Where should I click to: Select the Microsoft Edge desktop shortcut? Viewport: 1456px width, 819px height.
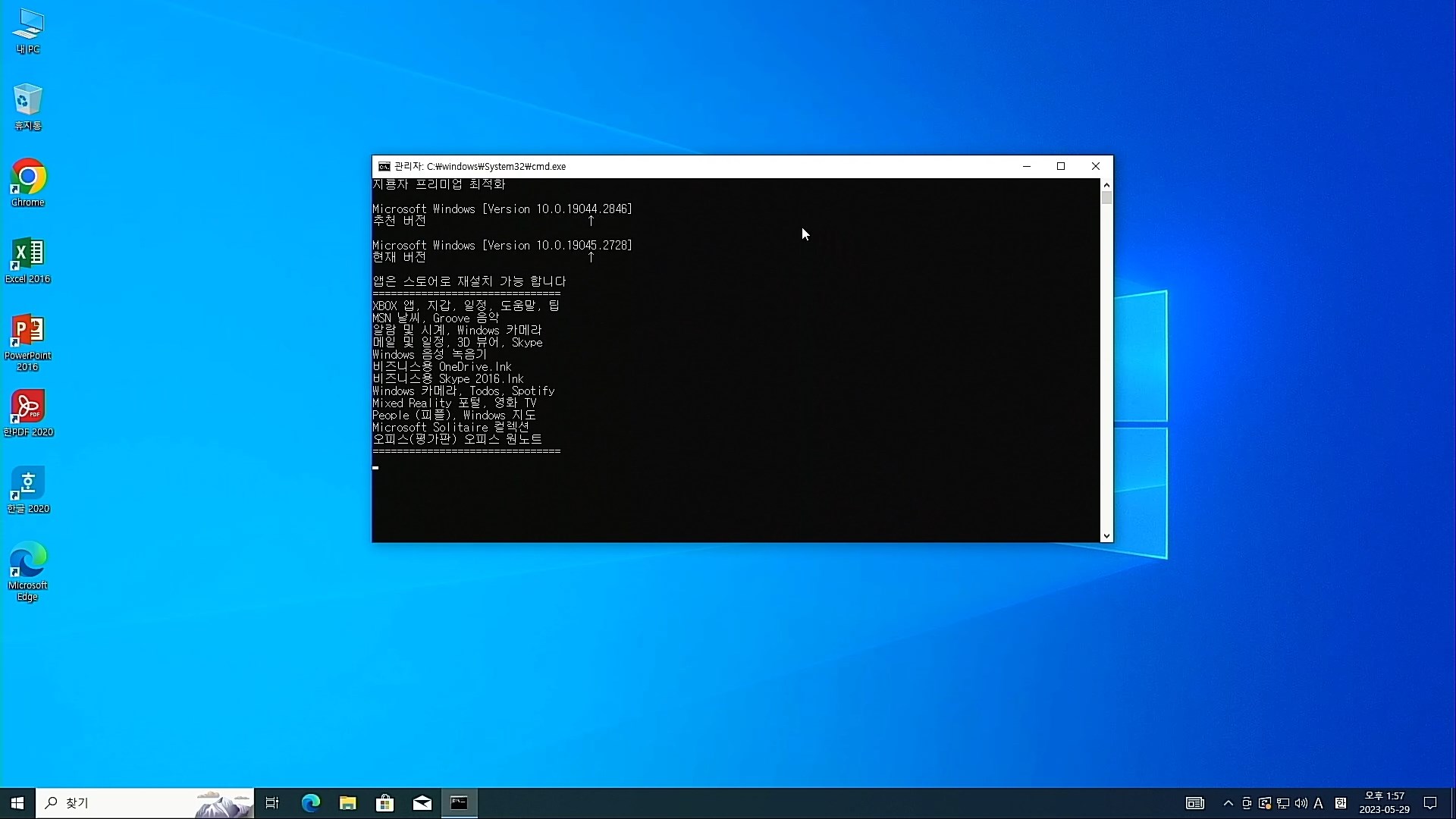28,572
